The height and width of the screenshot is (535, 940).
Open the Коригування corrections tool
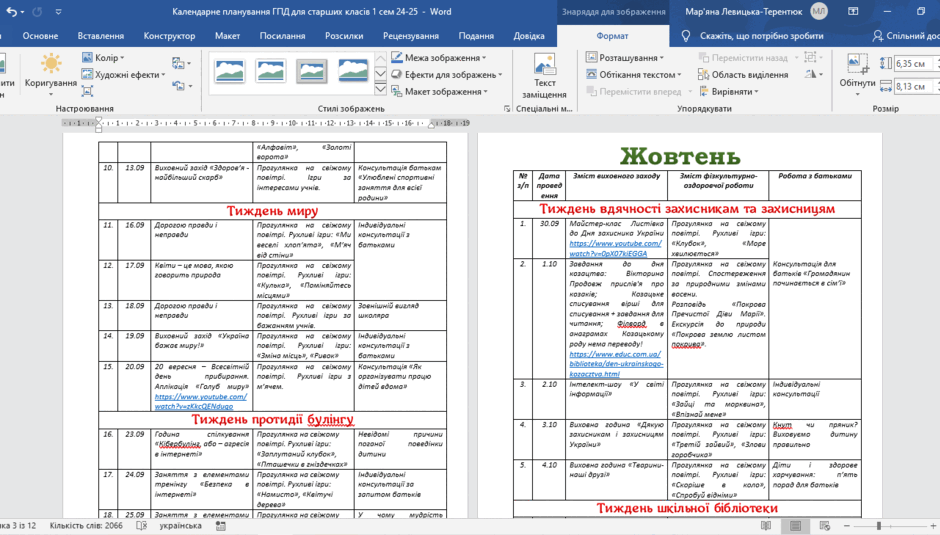pyautogui.click(x=50, y=75)
